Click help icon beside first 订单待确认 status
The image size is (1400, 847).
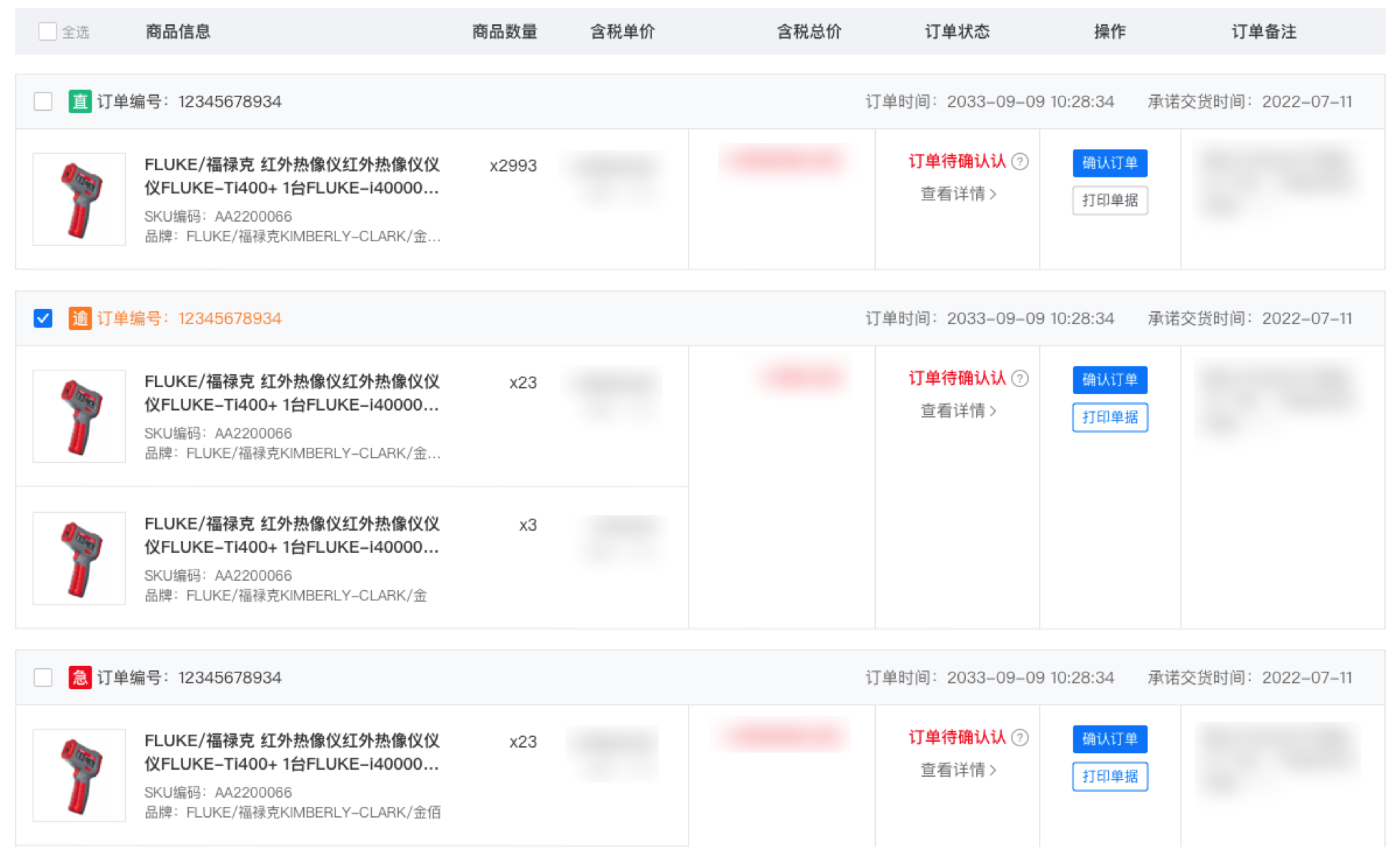click(1020, 162)
